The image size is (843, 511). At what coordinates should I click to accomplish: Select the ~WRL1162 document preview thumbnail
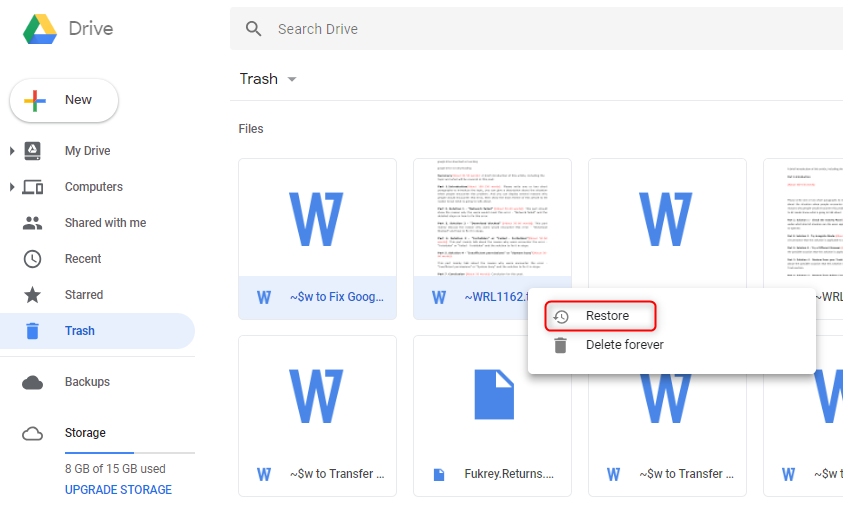point(492,218)
